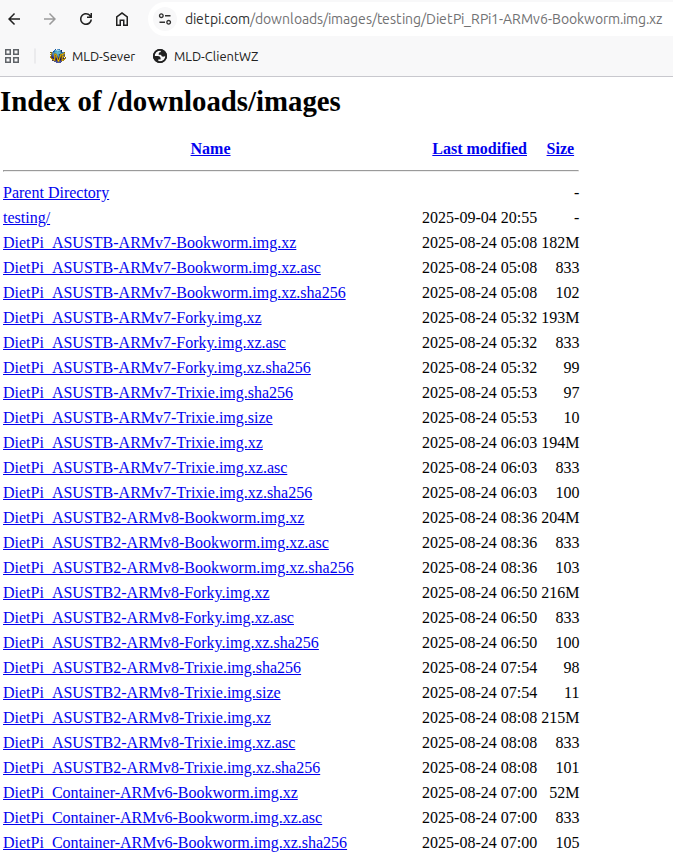
Task: Open the Parent Directory link
Action: [x=56, y=193]
